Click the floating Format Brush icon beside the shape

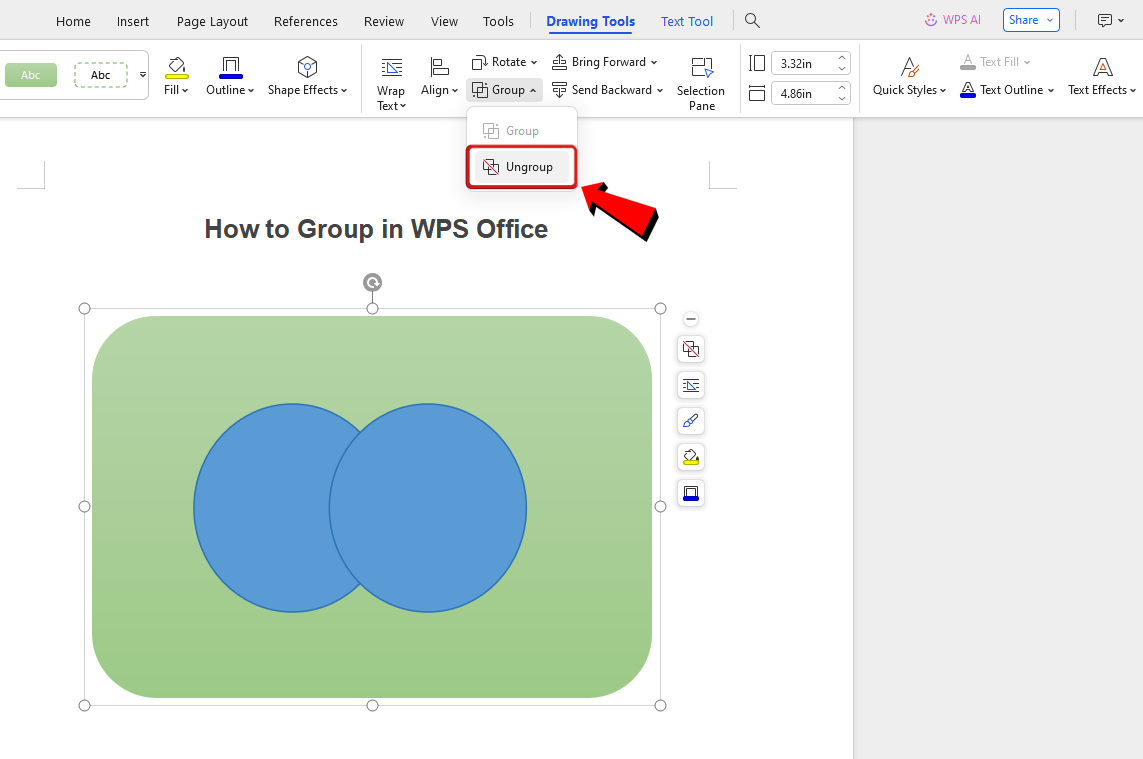690,421
